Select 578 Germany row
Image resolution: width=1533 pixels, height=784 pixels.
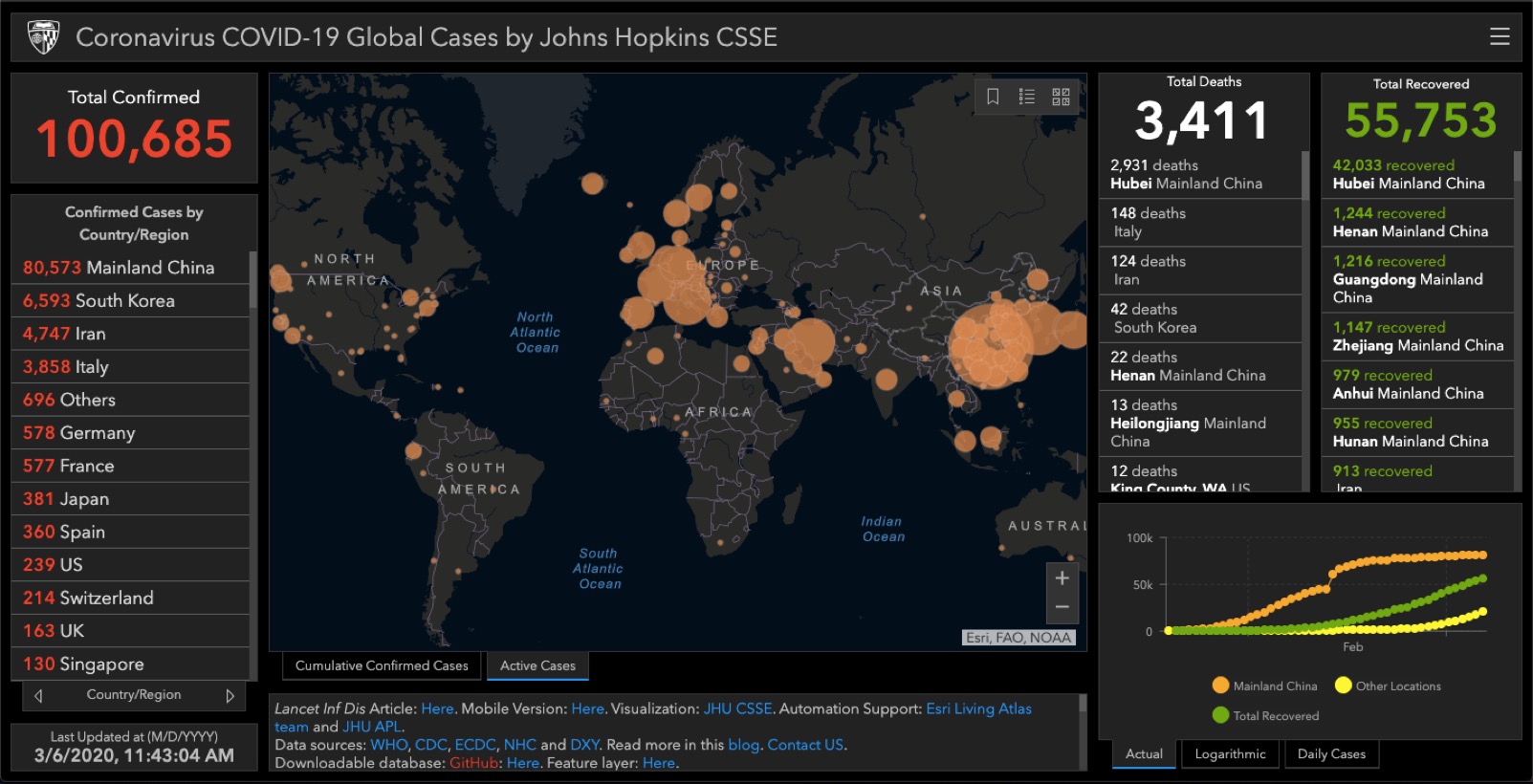[x=130, y=433]
